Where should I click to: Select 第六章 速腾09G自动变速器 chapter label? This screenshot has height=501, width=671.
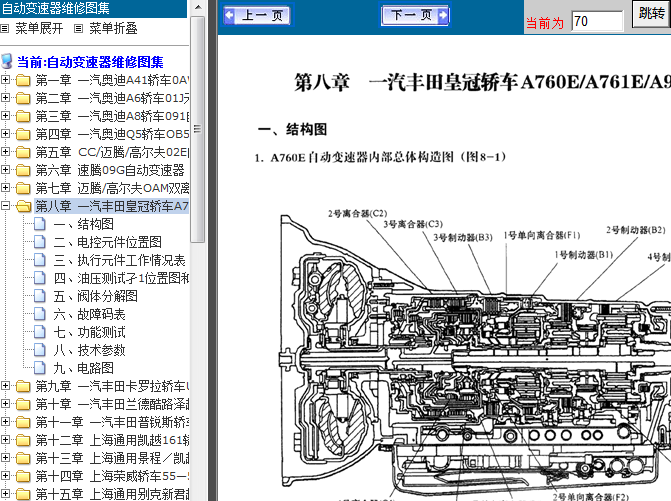(110, 170)
